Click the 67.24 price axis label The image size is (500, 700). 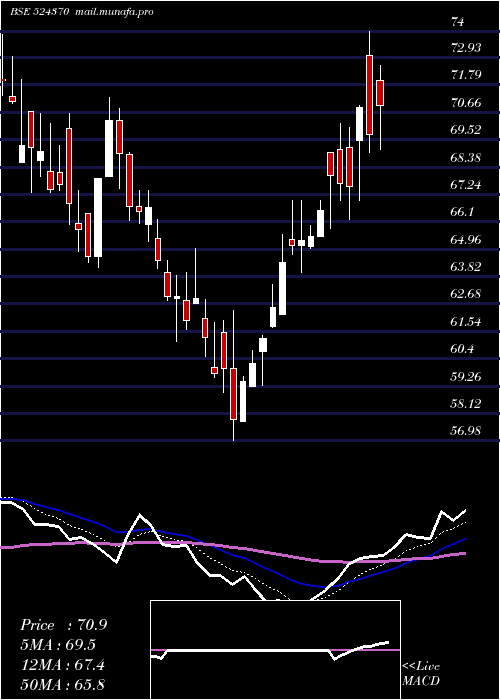[466, 185]
